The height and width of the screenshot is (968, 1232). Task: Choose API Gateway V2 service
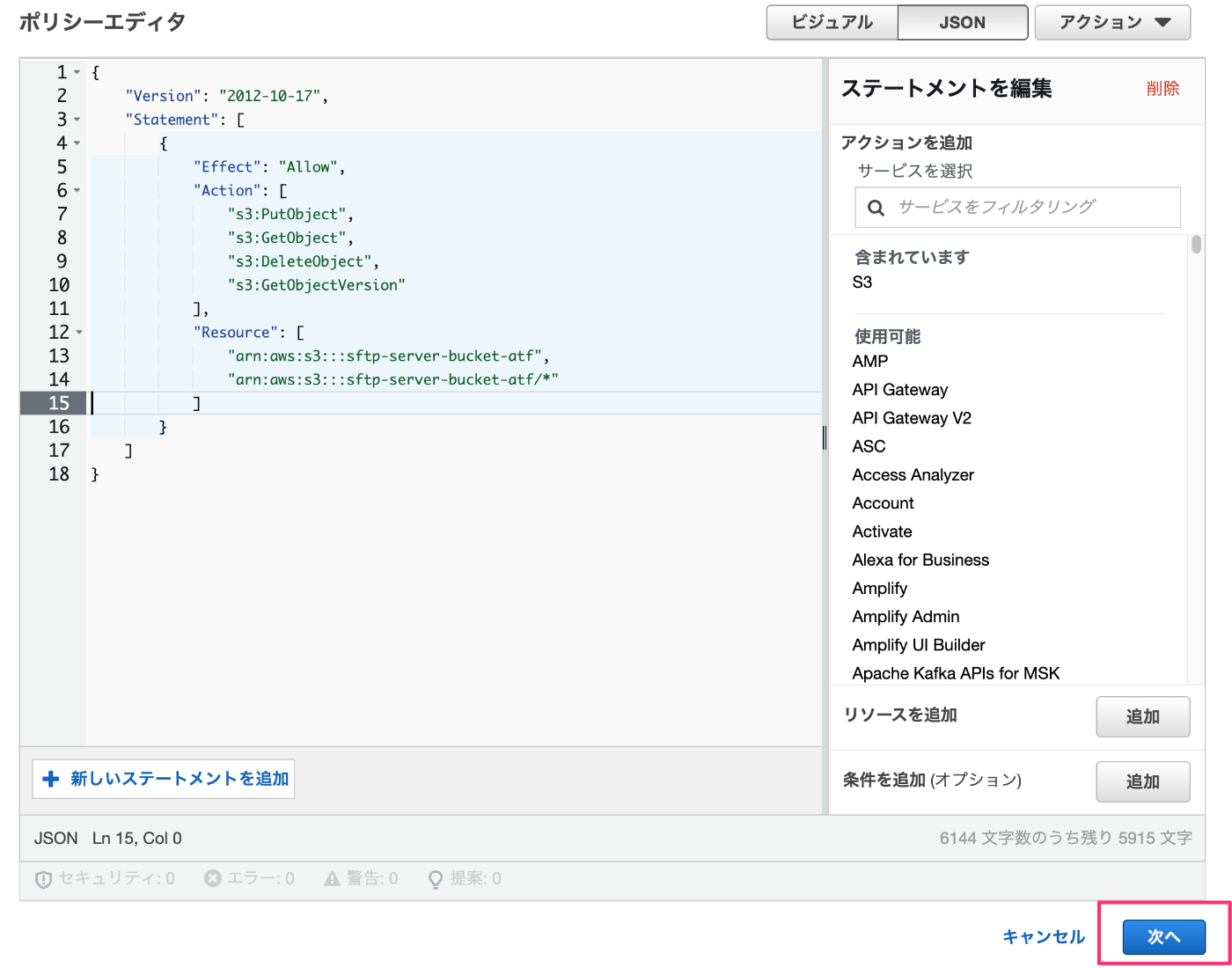pos(912,418)
